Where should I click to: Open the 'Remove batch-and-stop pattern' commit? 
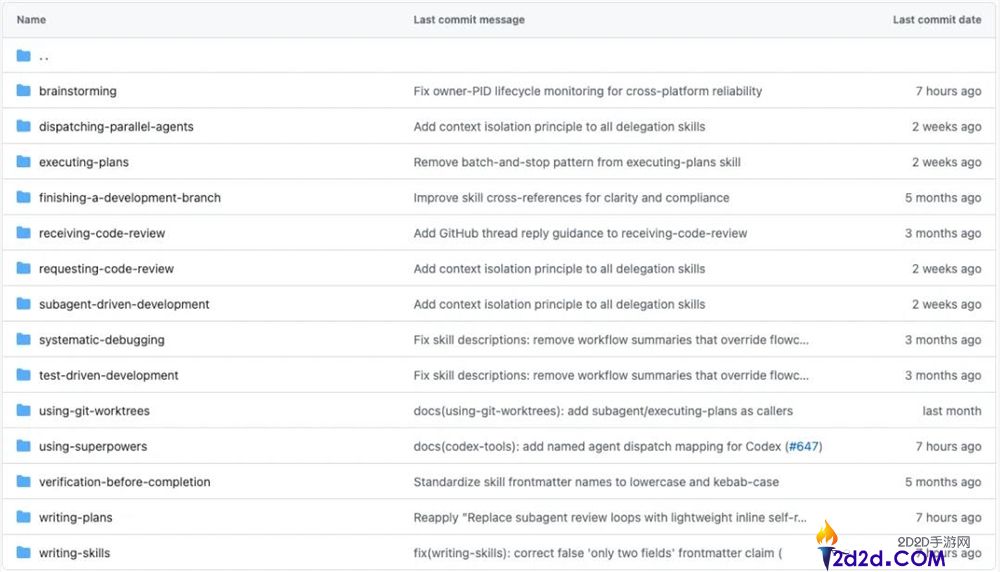coord(577,162)
